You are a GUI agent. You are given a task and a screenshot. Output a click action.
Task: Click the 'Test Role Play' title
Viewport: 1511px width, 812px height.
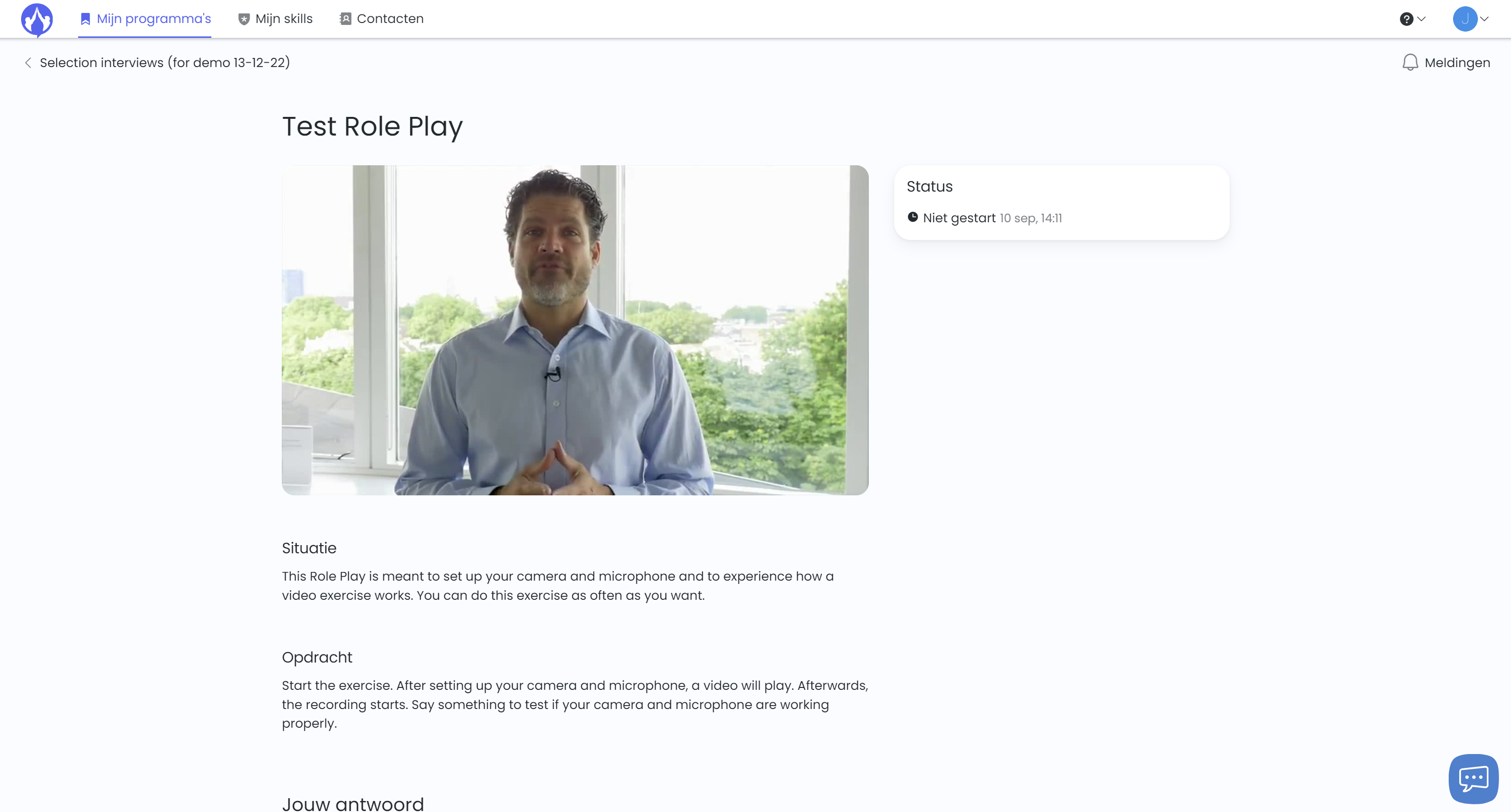tap(372, 126)
